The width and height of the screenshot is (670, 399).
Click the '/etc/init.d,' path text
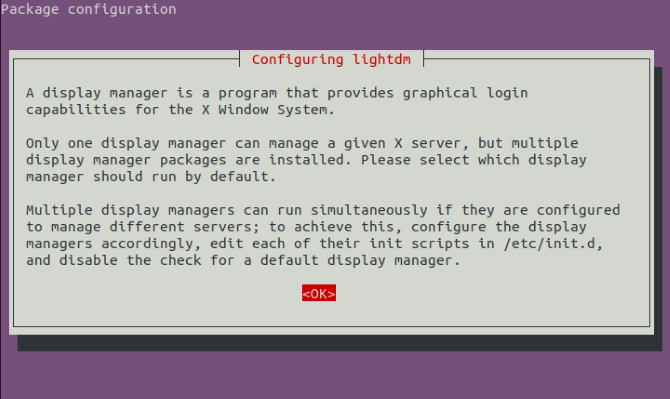coord(553,244)
